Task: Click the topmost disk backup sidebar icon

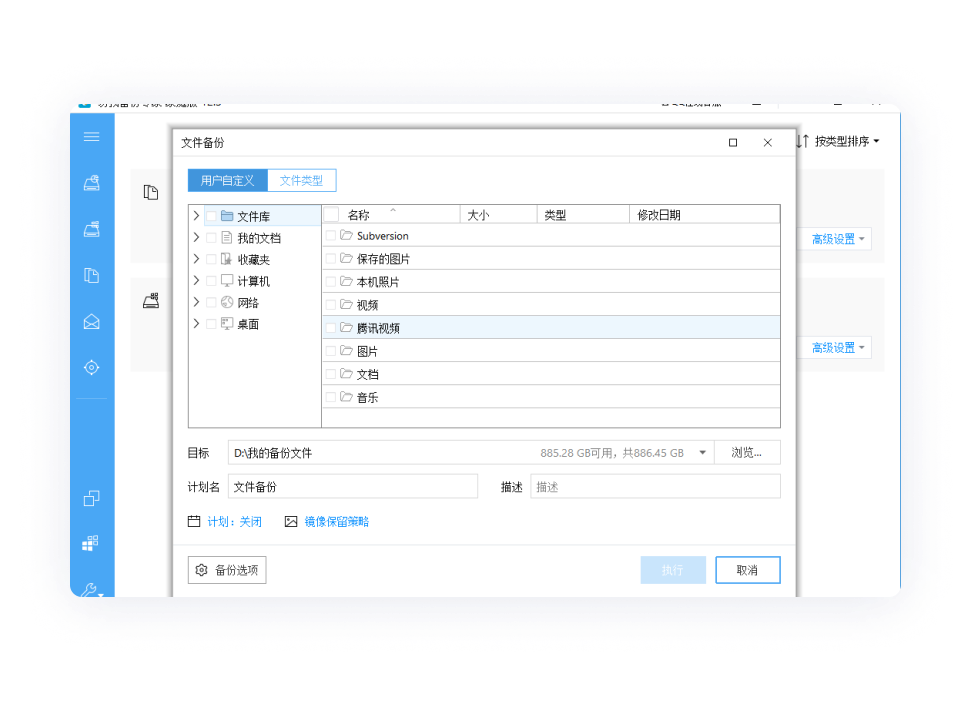Action: pyautogui.click(x=92, y=183)
